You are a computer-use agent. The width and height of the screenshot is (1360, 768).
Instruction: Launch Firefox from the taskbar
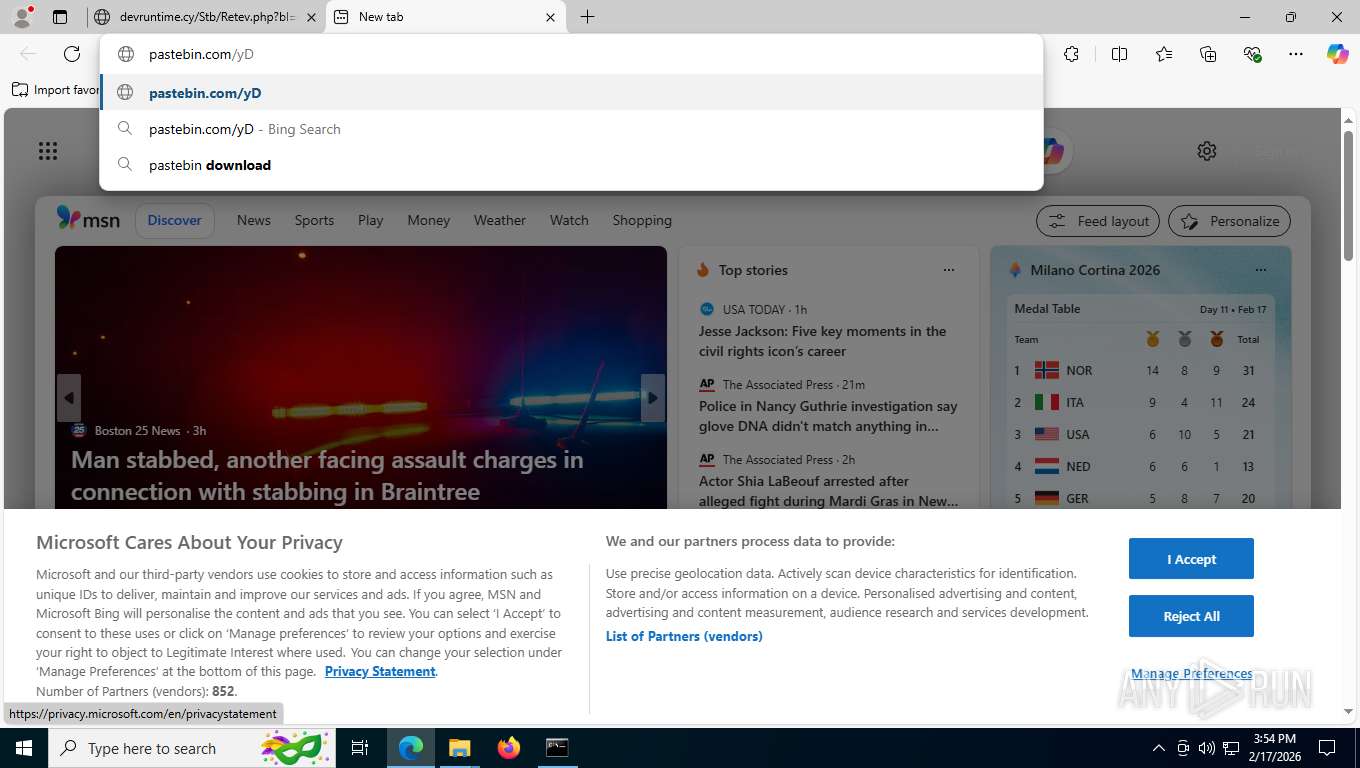(x=509, y=748)
